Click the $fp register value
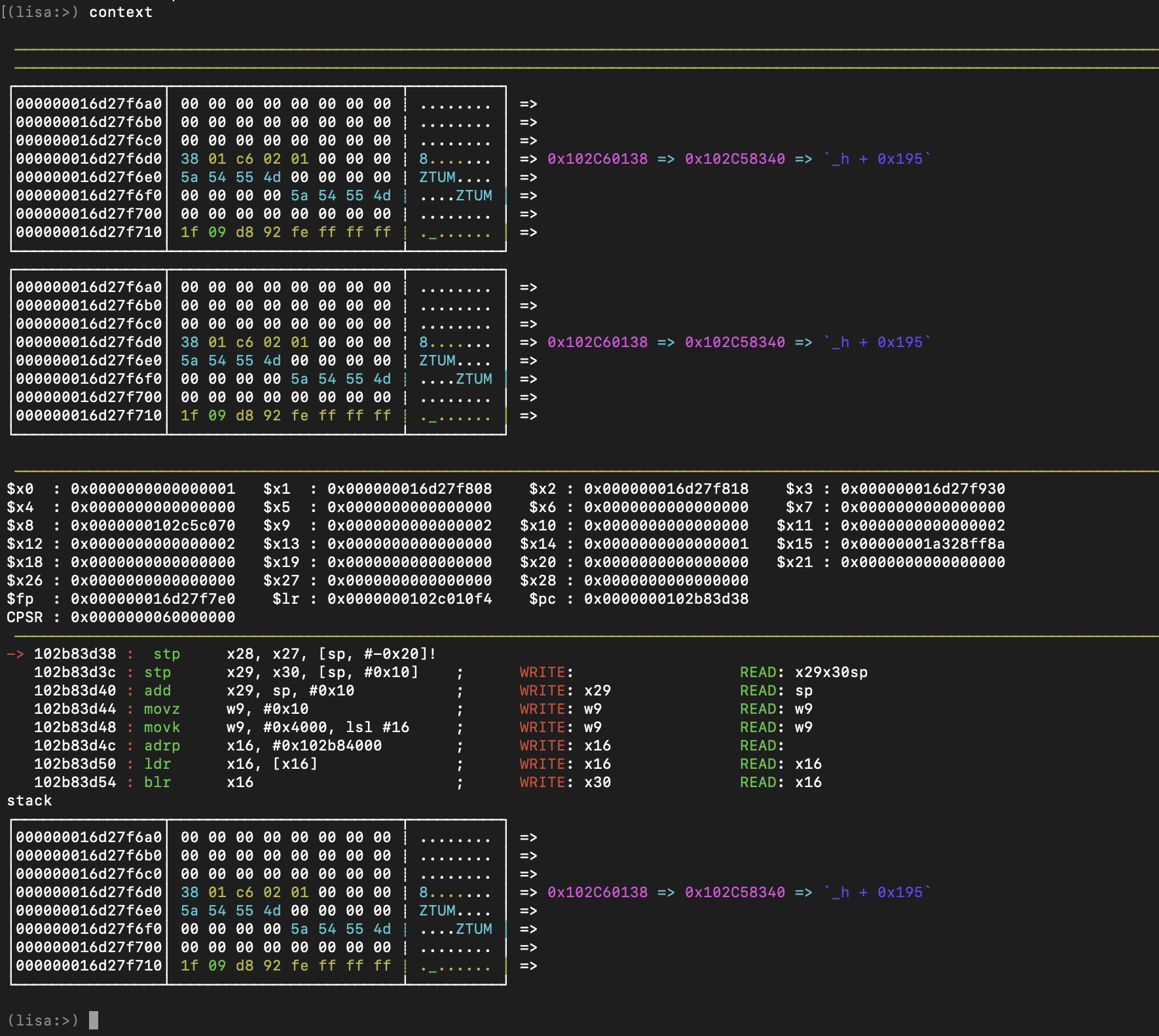This screenshot has width=1159, height=1036. click(x=153, y=599)
